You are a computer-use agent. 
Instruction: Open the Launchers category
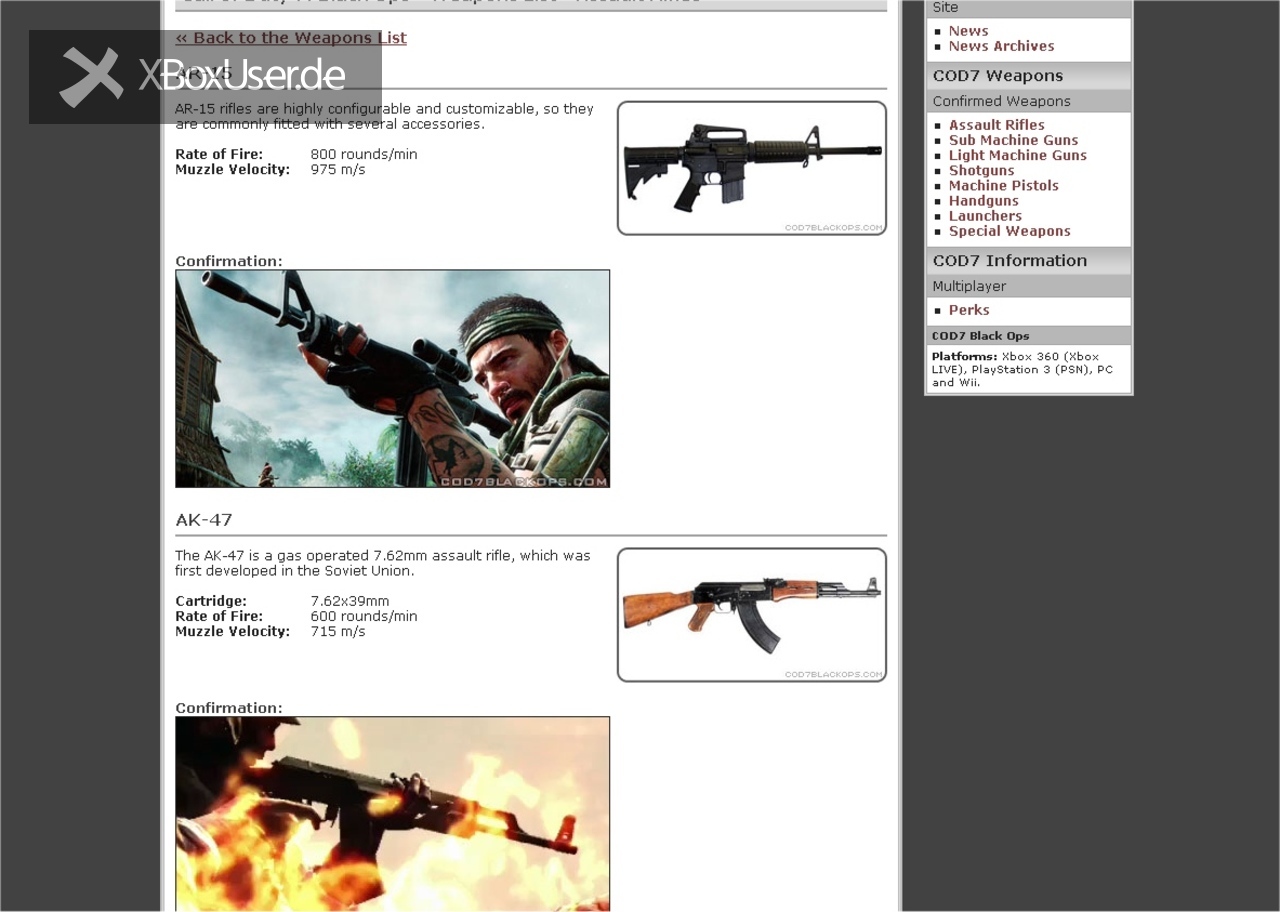pos(985,216)
